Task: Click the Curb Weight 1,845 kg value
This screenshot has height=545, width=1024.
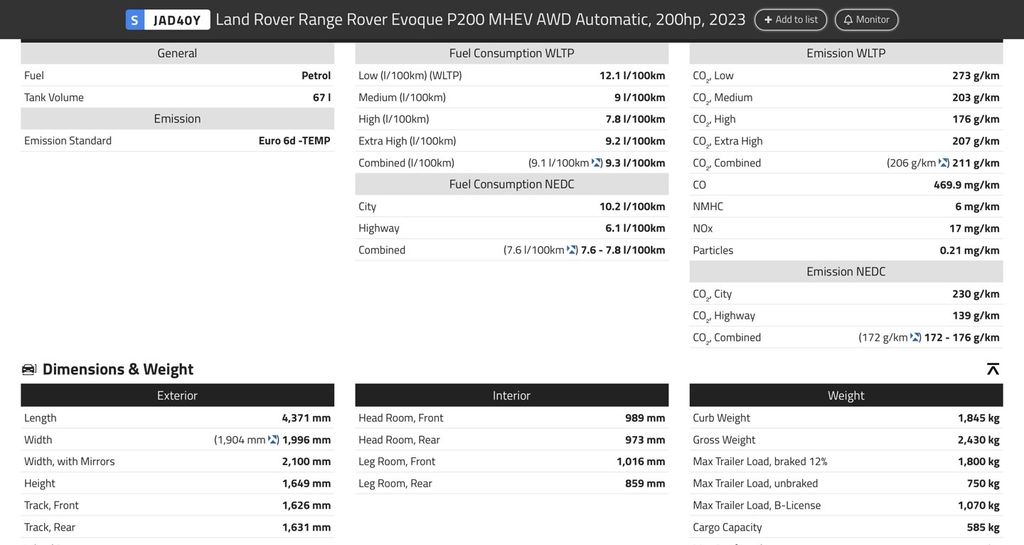Action: point(978,418)
